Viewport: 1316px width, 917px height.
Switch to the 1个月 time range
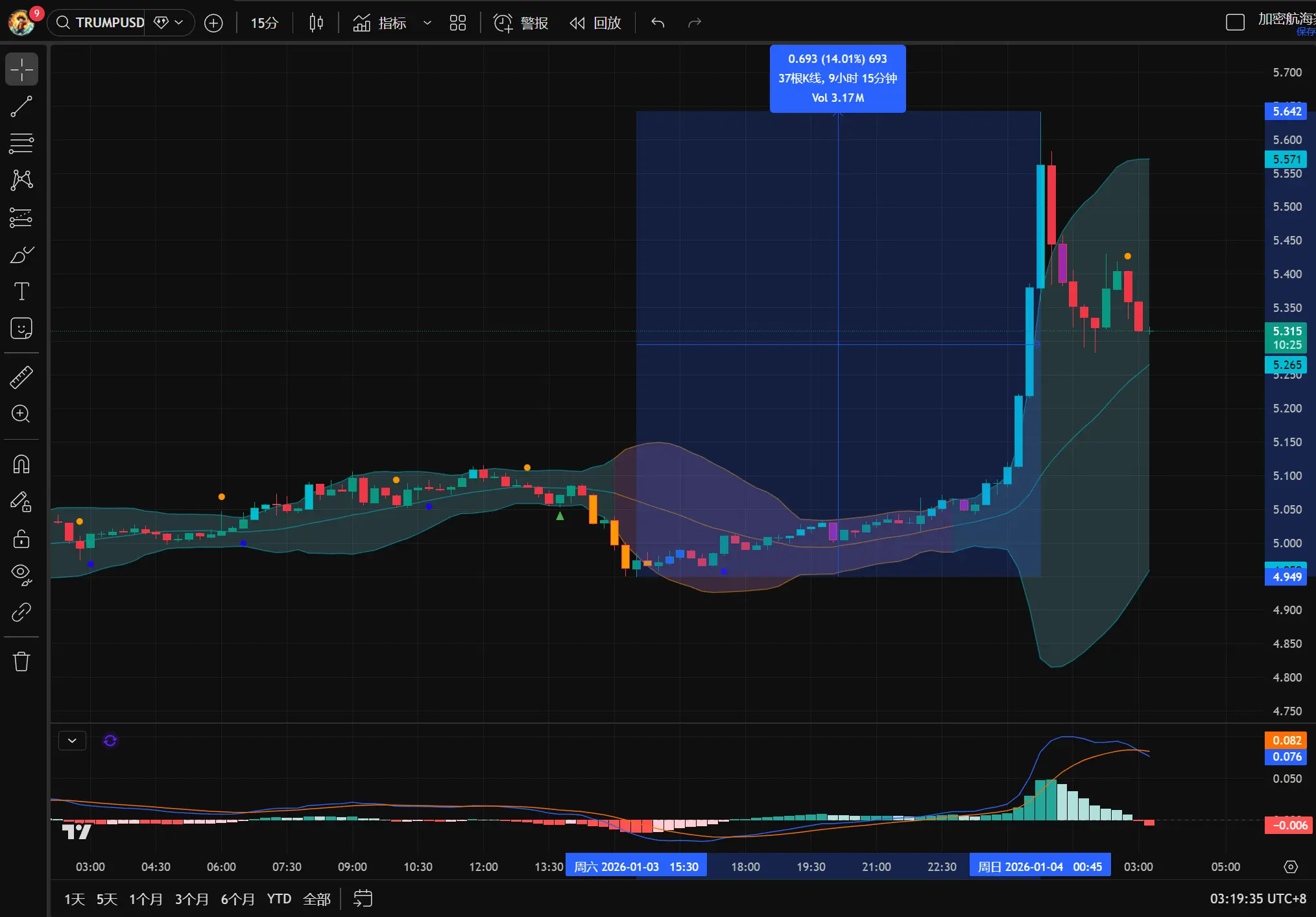click(145, 899)
